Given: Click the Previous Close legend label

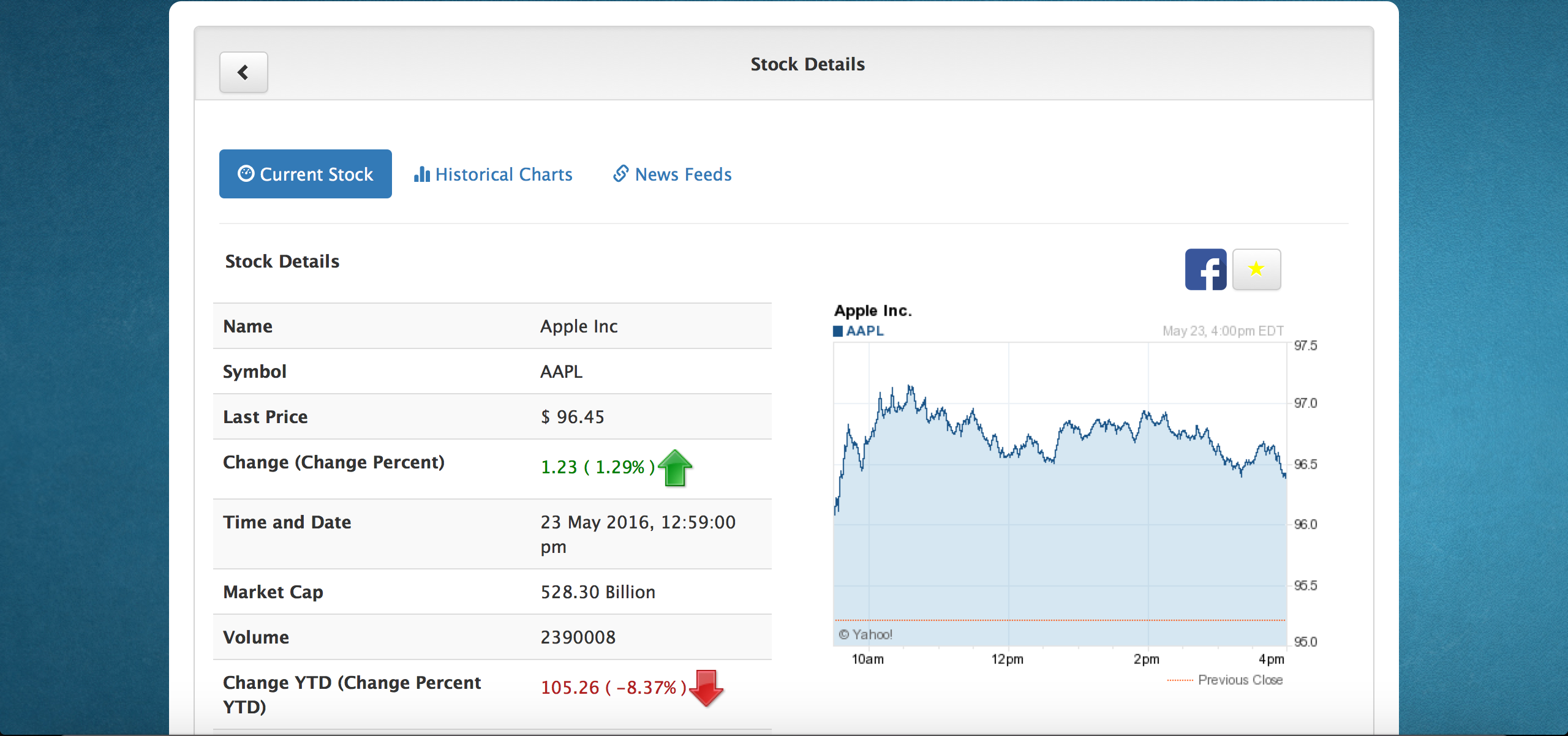Looking at the screenshot, I should click(1240, 680).
